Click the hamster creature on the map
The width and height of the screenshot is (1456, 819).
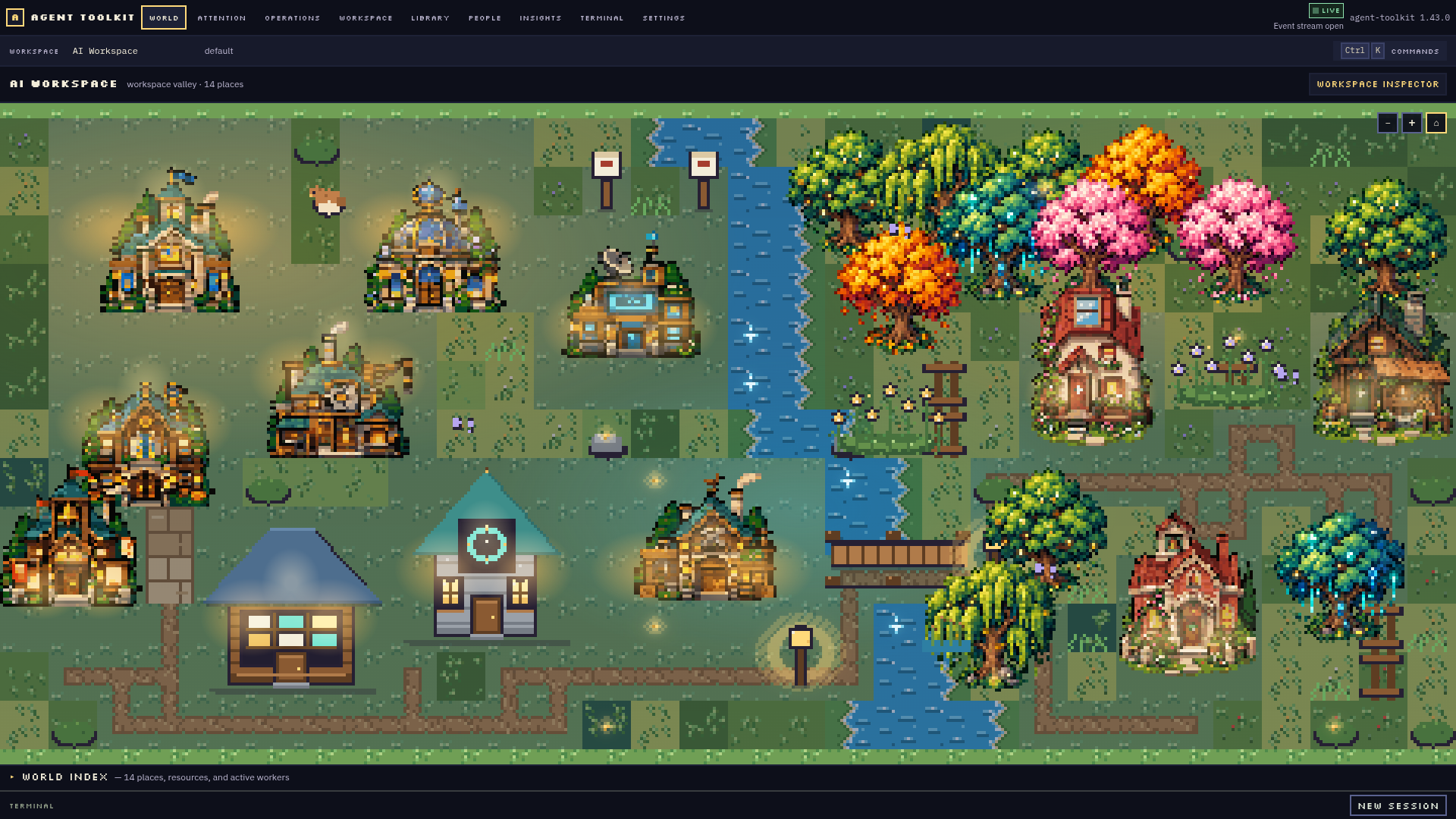point(328,201)
